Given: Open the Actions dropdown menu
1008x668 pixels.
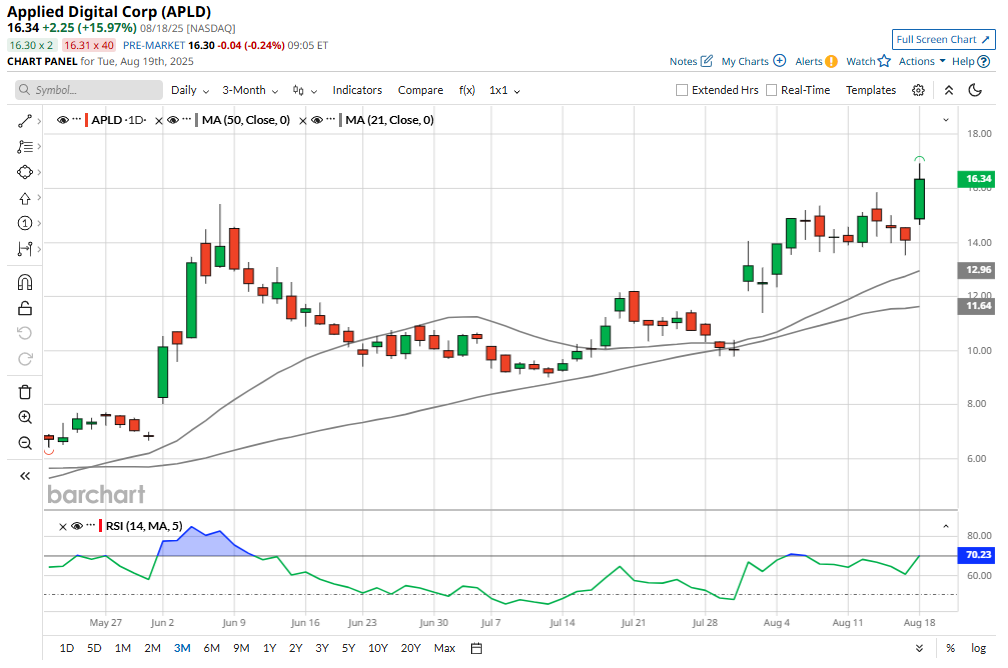Looking at the screenshot, I should (922, 61).
